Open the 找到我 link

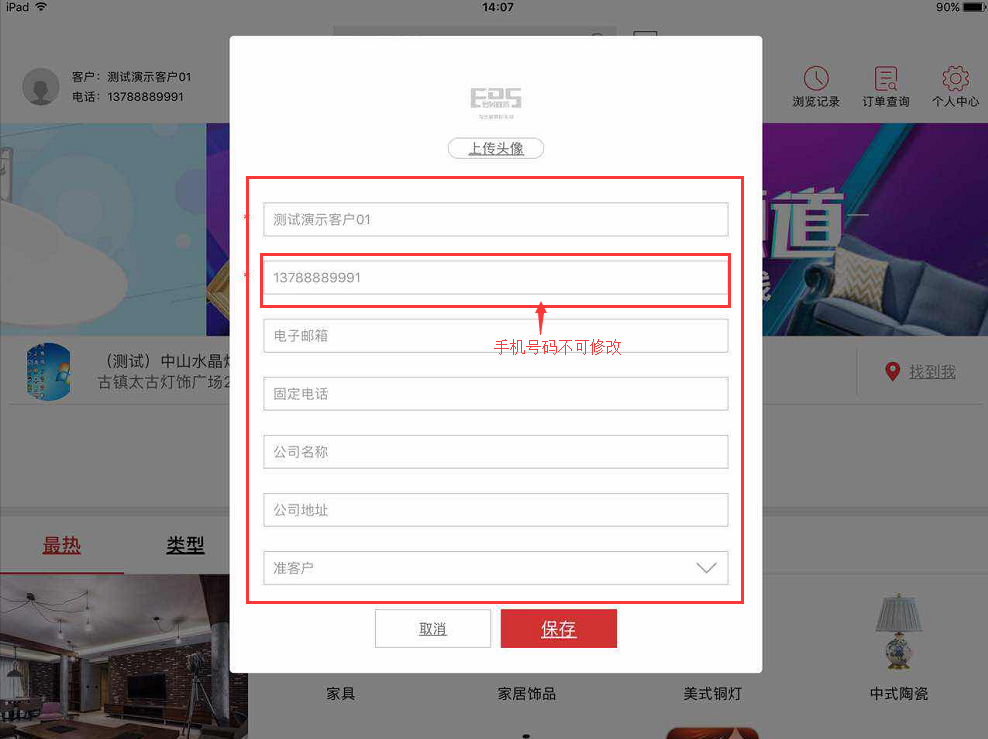[x=932, y=372]
